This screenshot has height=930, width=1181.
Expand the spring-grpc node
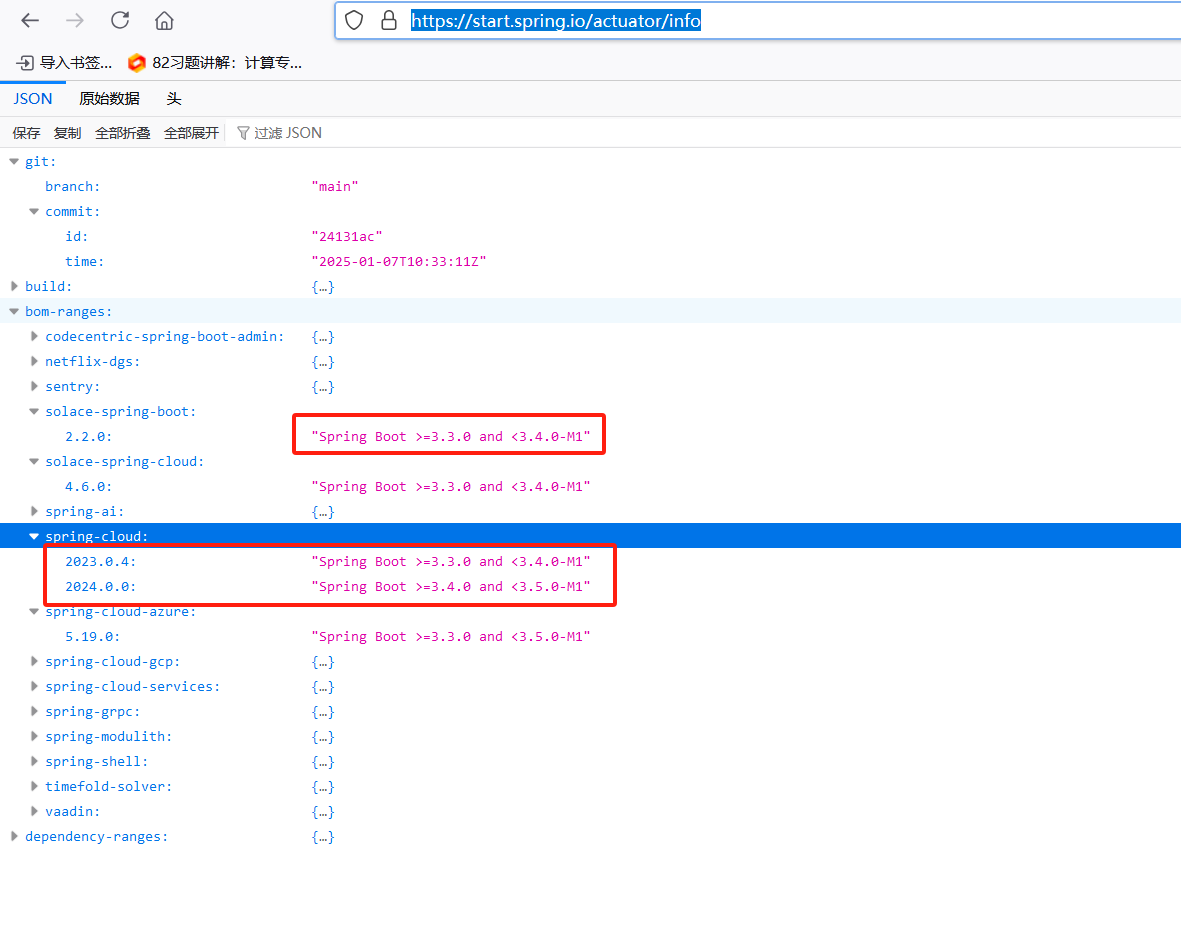[x=34, y=711]
